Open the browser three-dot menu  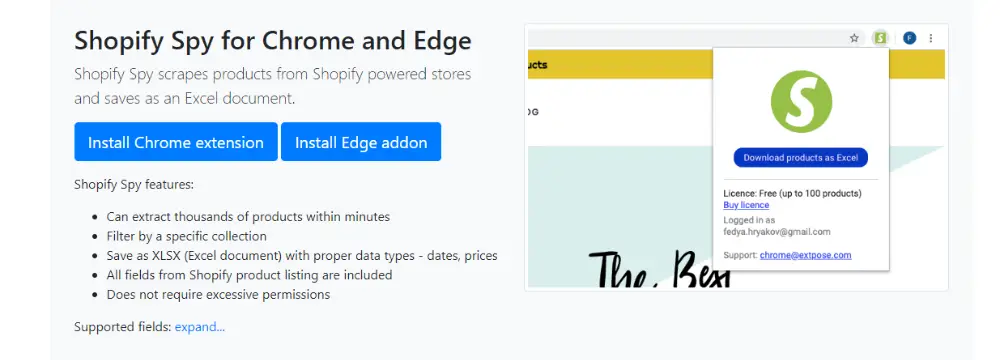[x=930, y=38]
